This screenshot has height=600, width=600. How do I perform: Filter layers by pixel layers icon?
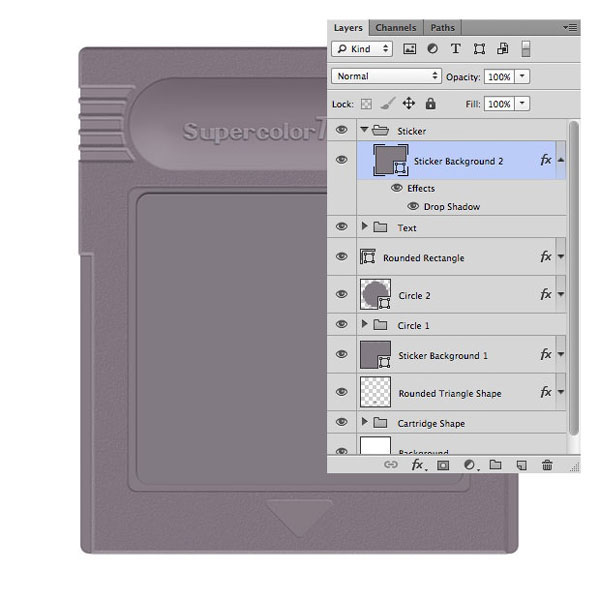click(x=409, y=49)
